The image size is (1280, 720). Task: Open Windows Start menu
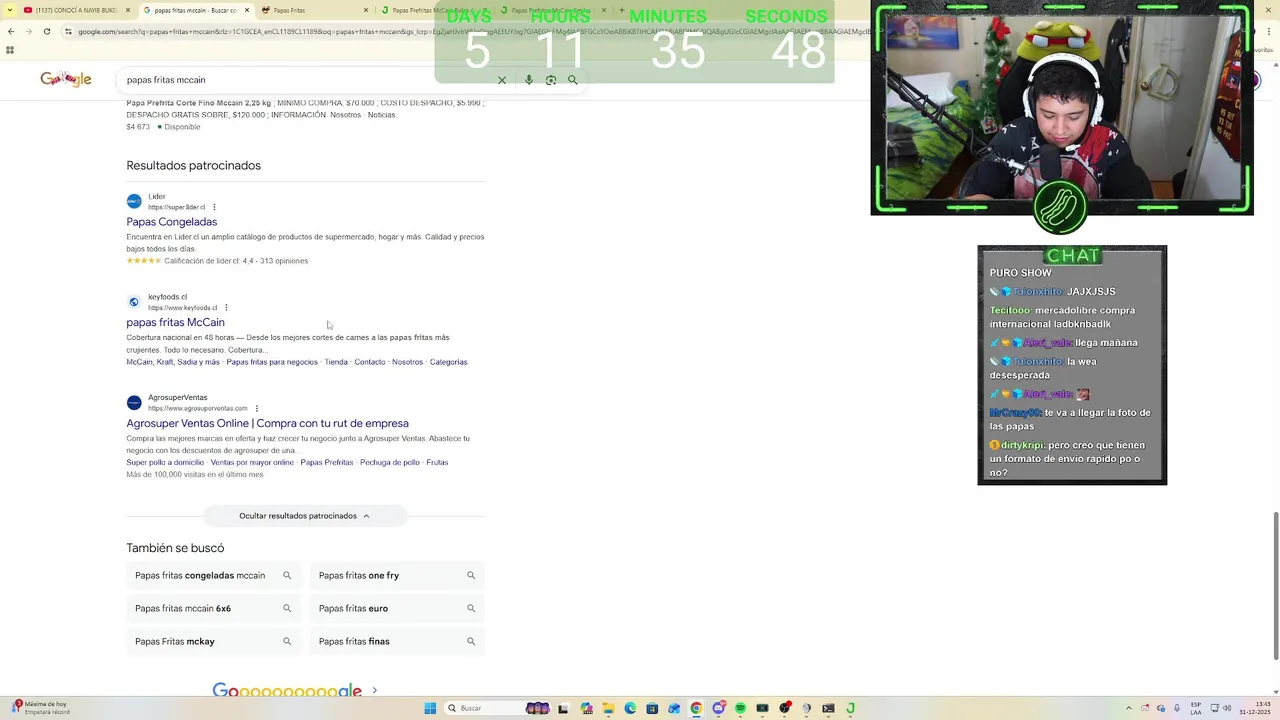point(430,708)
